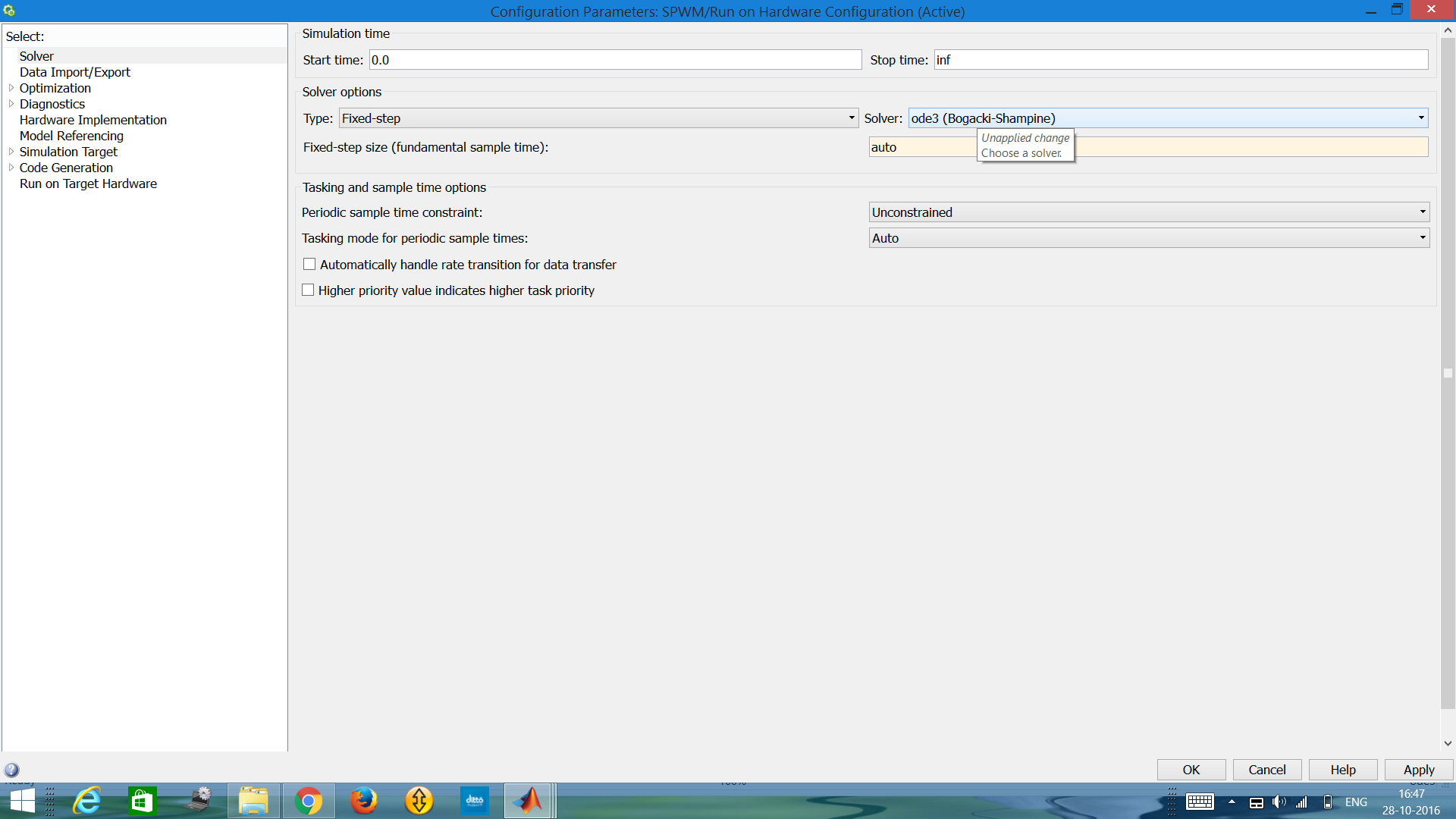The image size is (1456, 819).
Task: Open the Solver dropdown showing ode3 (Bogacki-Shampine)
Action: 1420,118
